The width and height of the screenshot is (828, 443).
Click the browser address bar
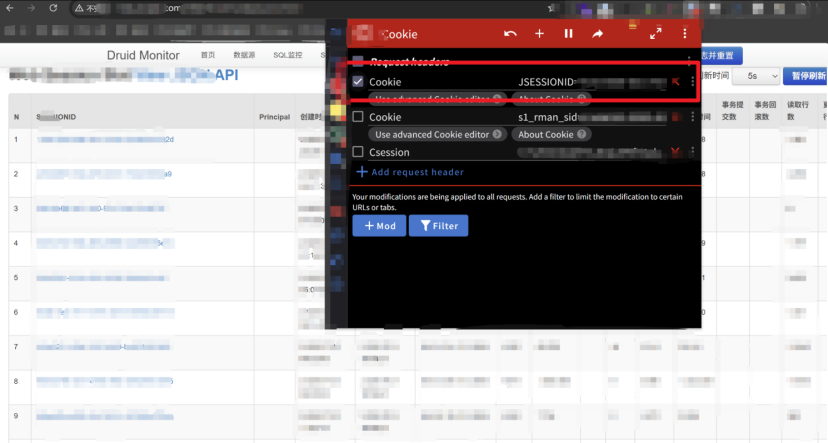312,8
